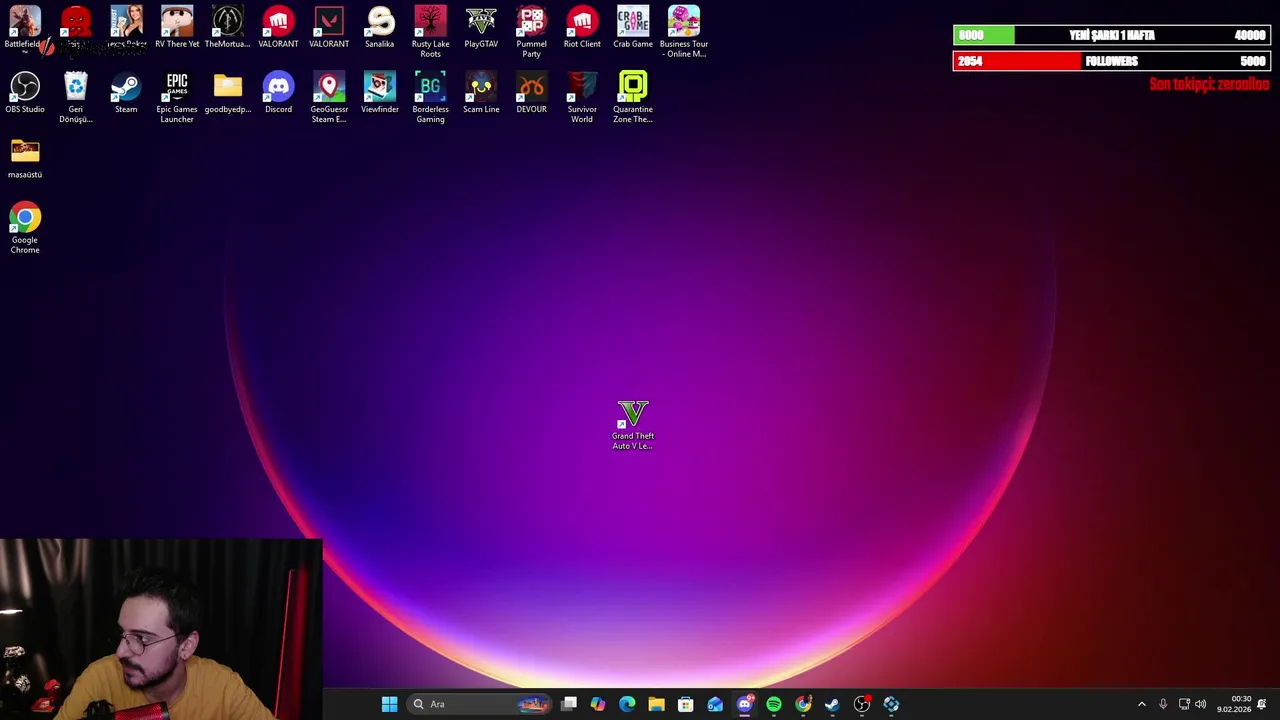Open the clock showing 00:30 9.02.2026
Image resolution: width=1280 pixels, height=720 pixels.
pos(1234,704)
